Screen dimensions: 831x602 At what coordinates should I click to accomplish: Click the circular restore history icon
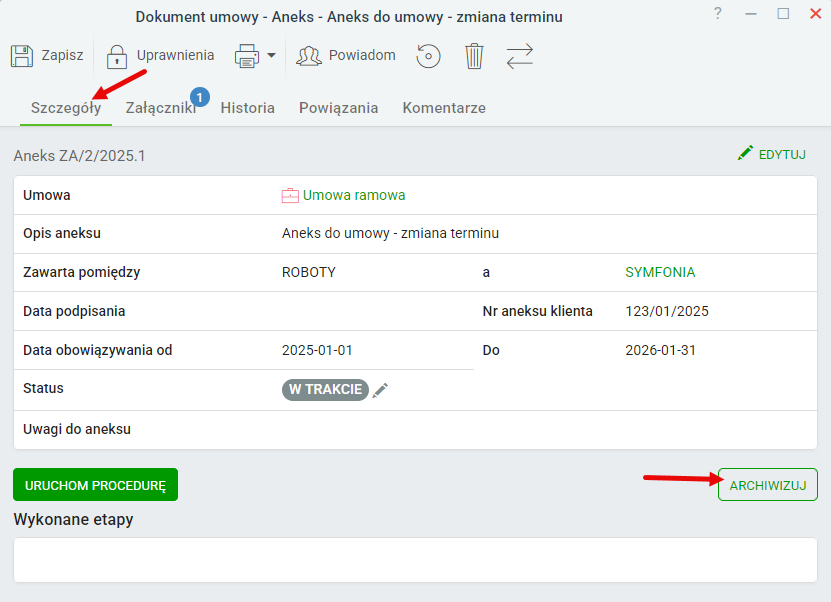428,56
